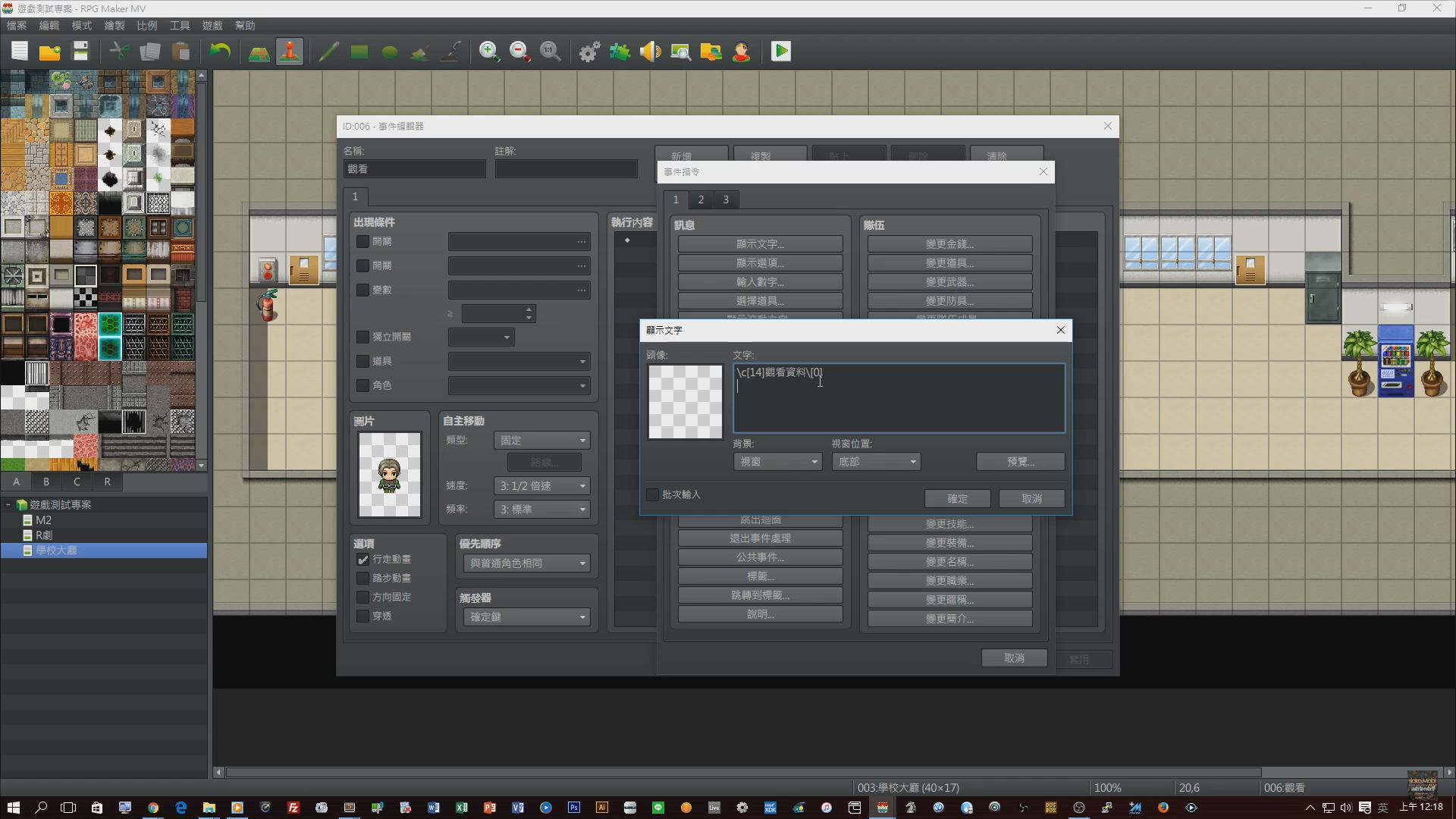Open the Sound Test speaker icon

[x=651, y=52]
